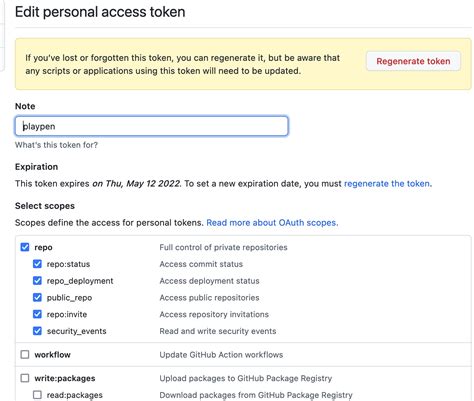Open Read more about OAuth scopes link
The width and height of the screenshot is (474, 401).
coord(272,223)
